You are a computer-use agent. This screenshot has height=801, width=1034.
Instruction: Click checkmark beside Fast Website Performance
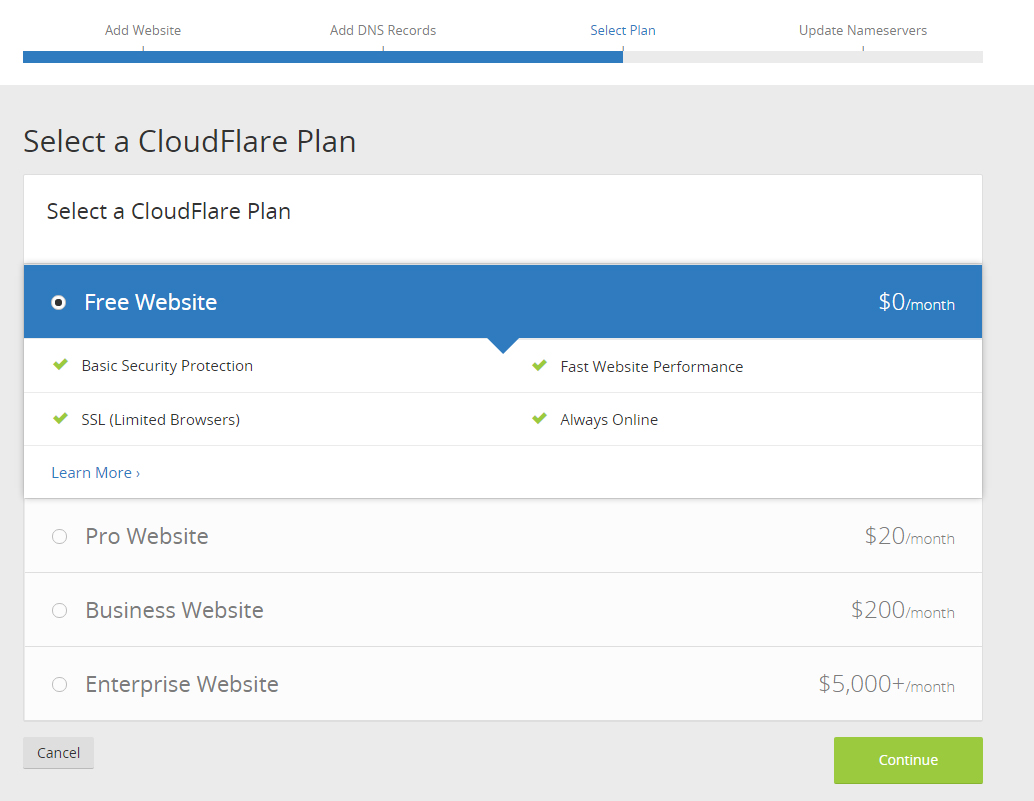(540, 366)
